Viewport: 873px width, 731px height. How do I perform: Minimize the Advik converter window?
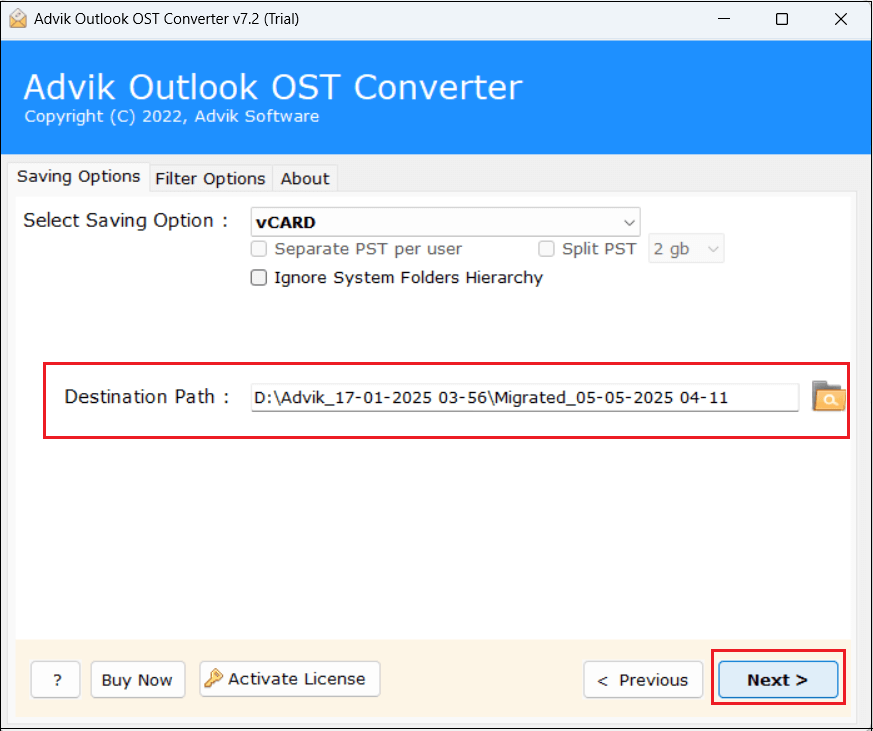point(724,19)
